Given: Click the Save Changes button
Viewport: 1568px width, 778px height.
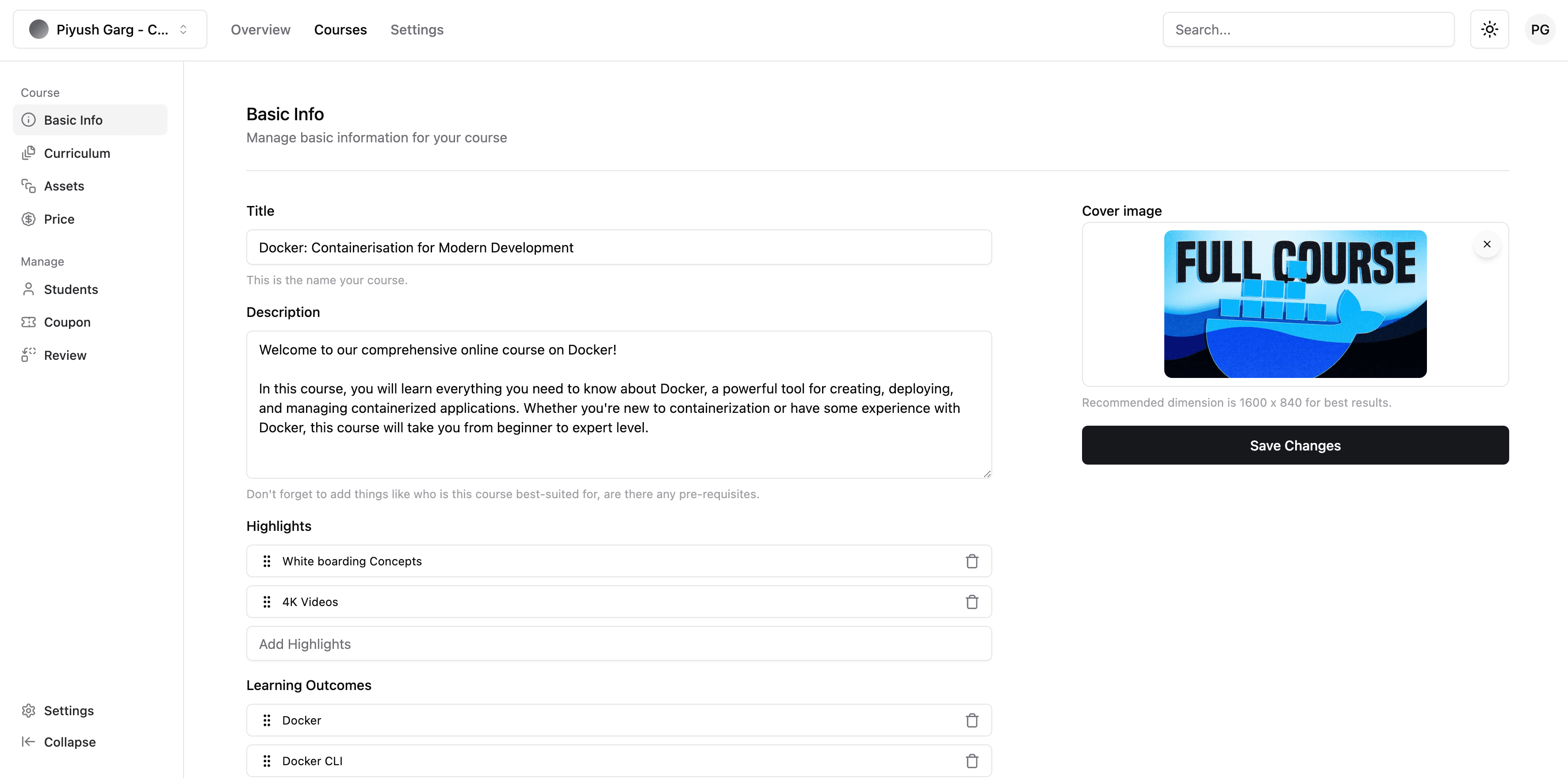Looking at the screenshot, I should [1295, 445].
